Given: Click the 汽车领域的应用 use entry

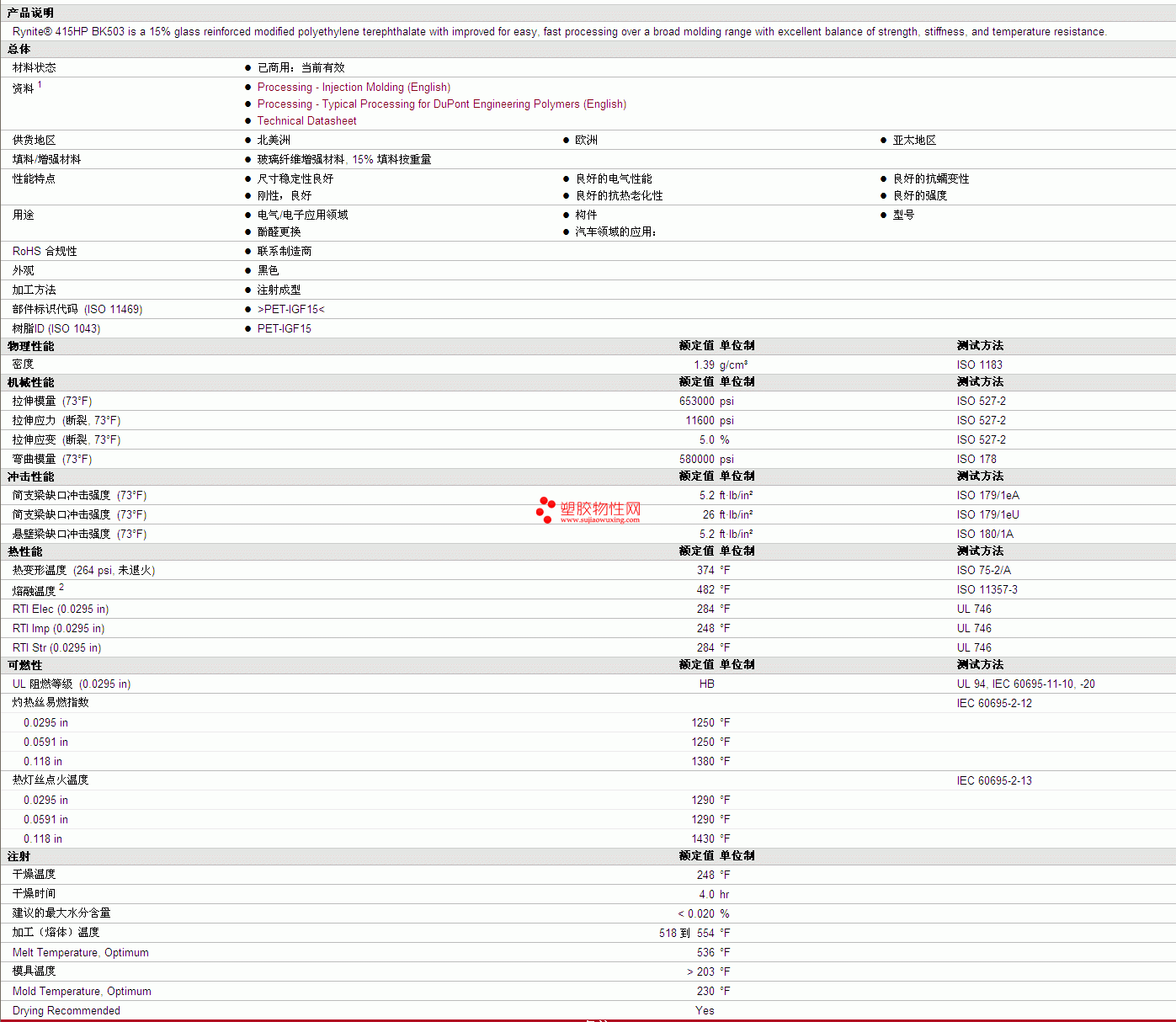Looking at the screenshot, I should (615, 232).
